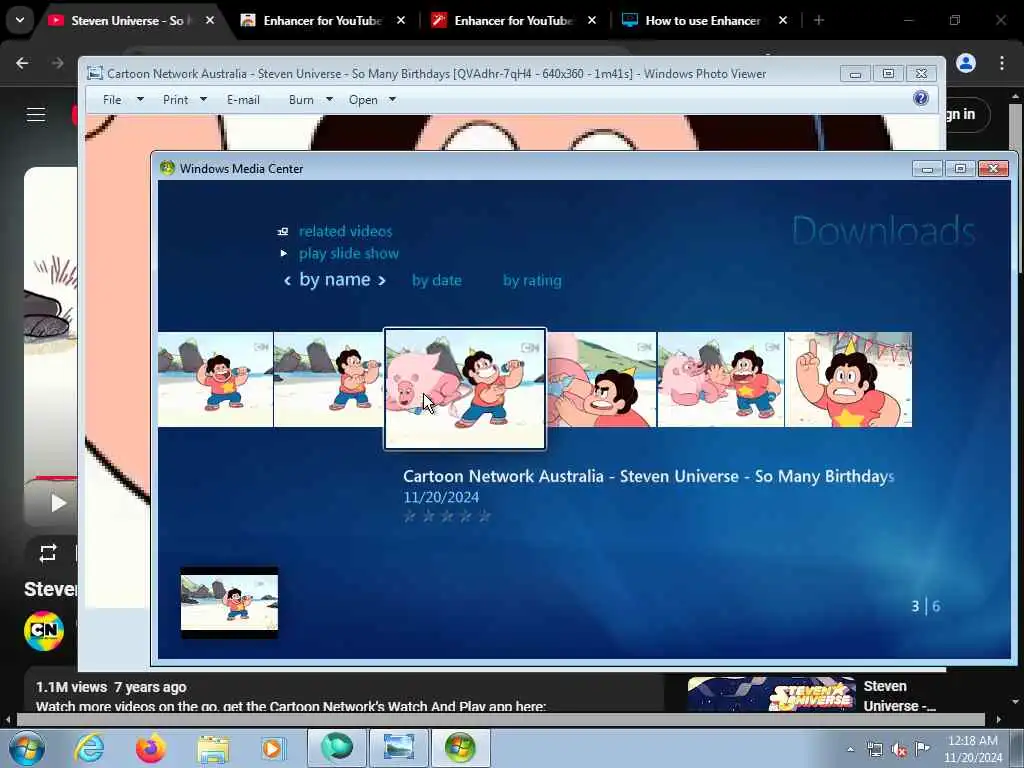Viewport: 1024px width, 768px height.
Task: Click play slide show in Media Center
Action: (x=349, y=253)
